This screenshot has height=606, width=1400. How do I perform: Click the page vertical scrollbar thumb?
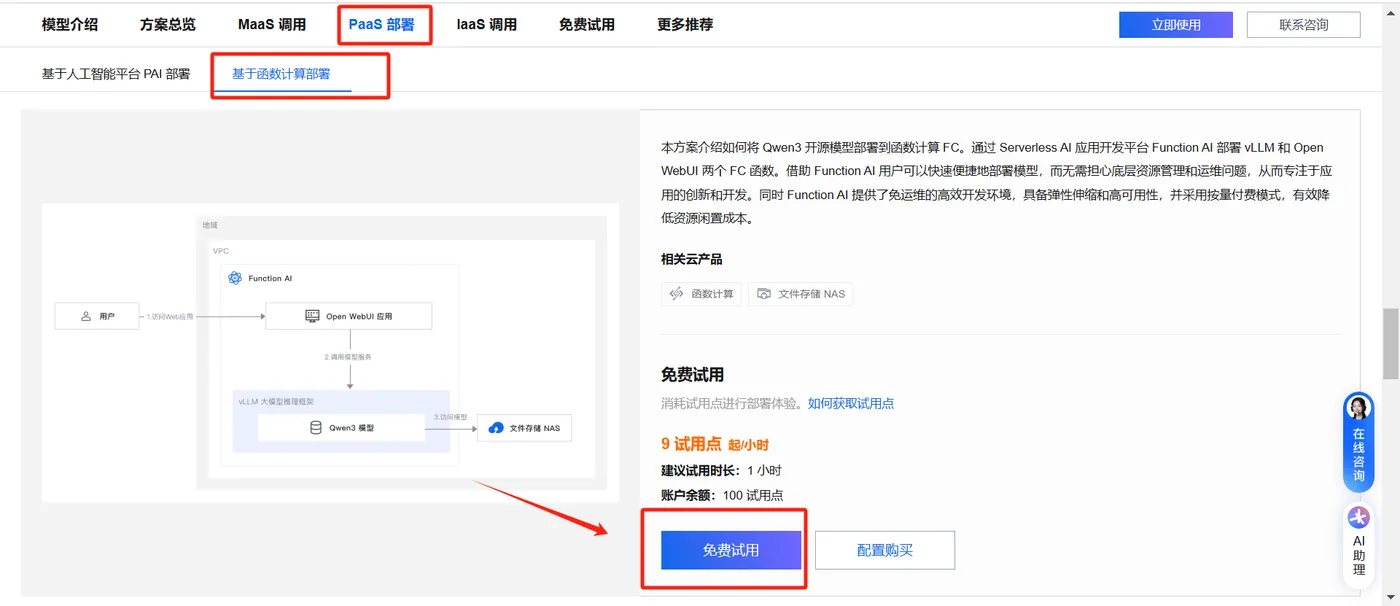pyautogui.click(x=1391, y=344)
